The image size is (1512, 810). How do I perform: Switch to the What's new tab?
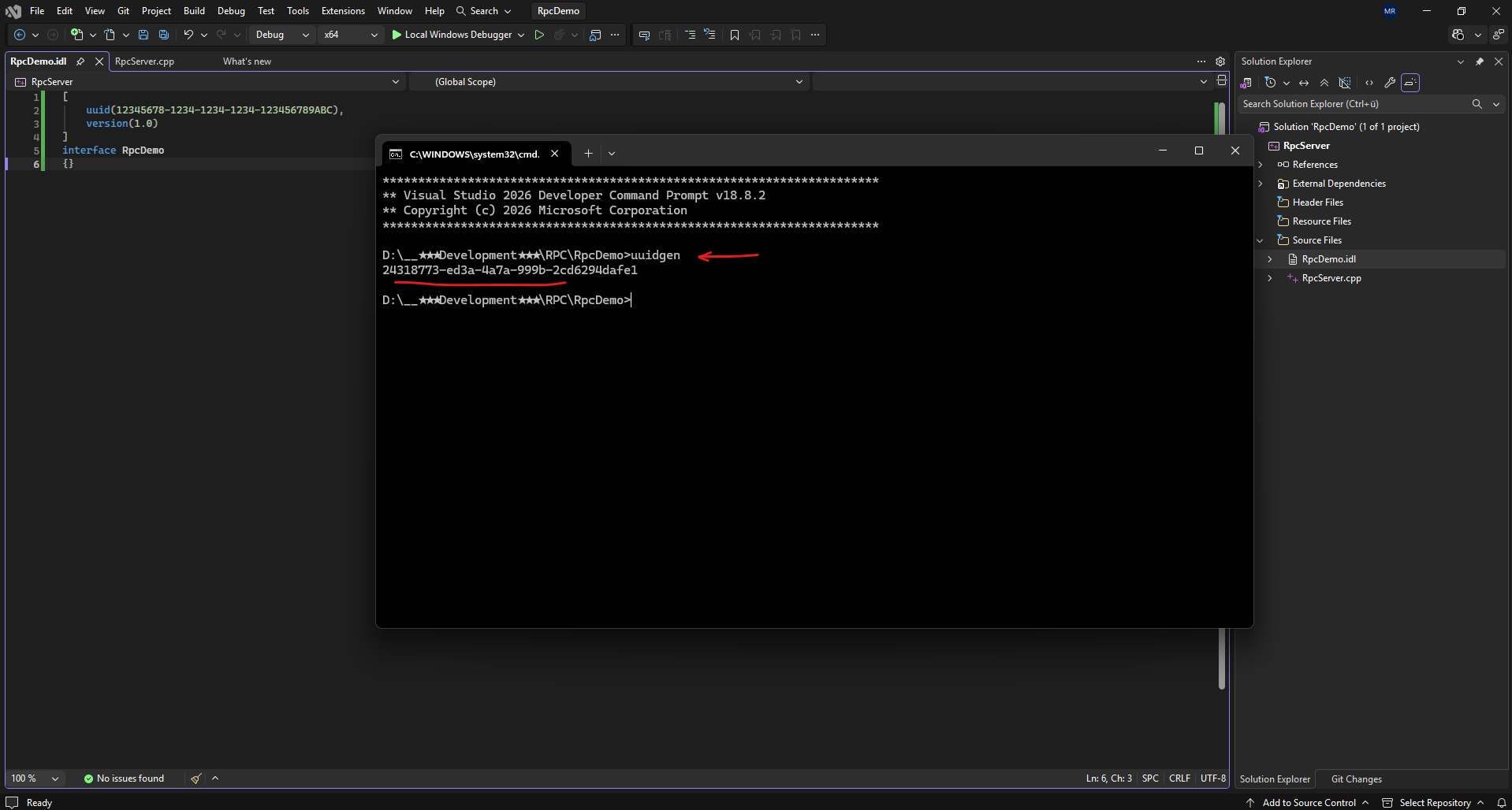(x=247, y=61)
